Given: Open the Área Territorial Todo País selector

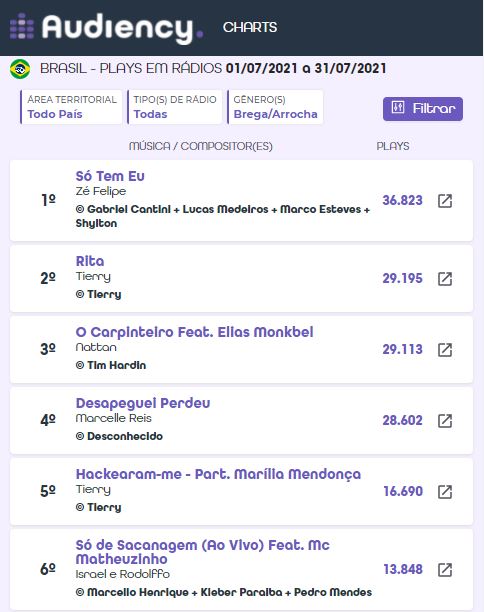Looking at the screenshot, I should pyautogui.click(x=71, y=107).
